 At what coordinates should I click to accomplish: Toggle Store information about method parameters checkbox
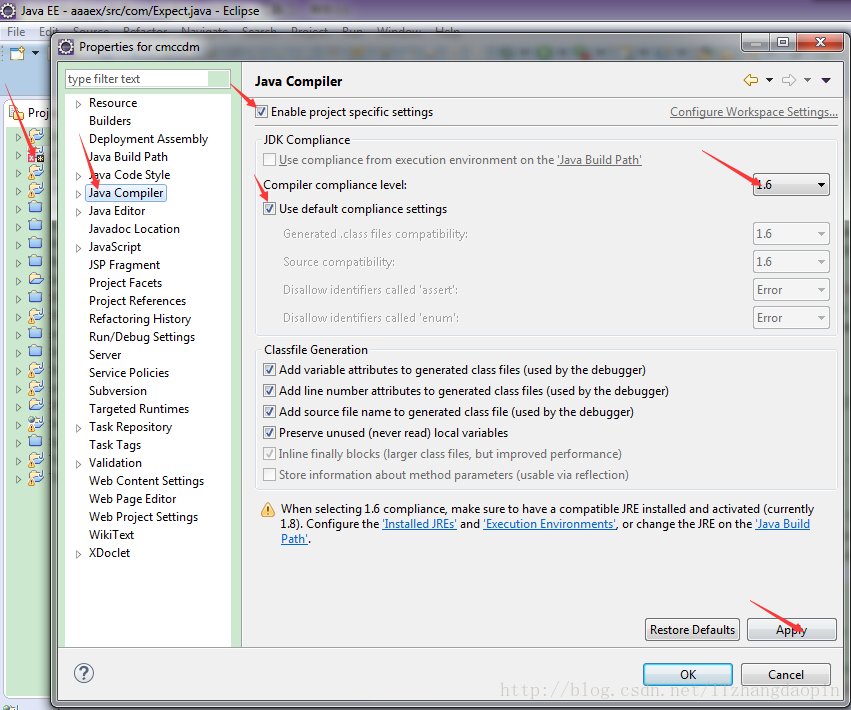[269, 474]
